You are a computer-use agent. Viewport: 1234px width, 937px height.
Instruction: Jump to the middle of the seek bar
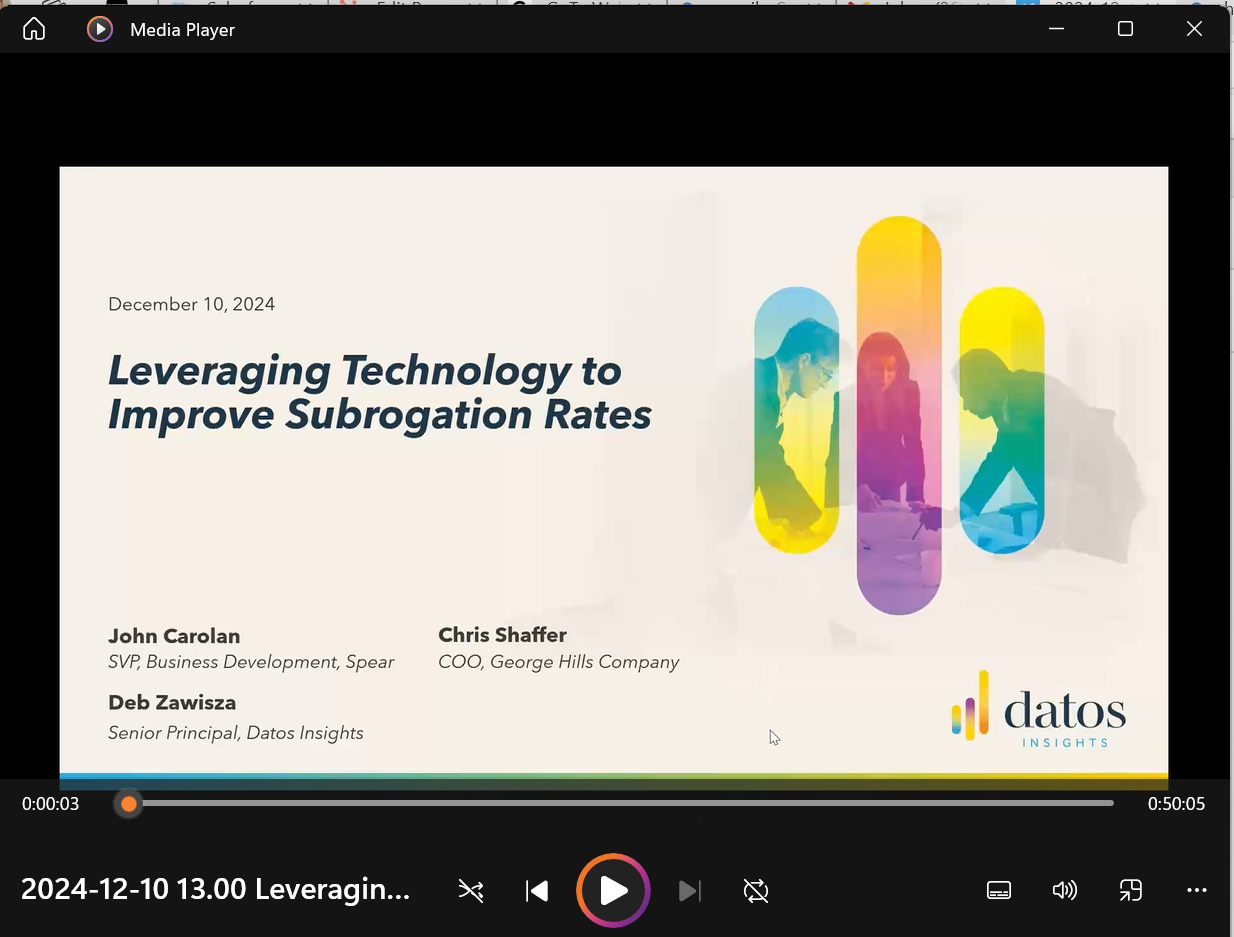coord(620,803)
